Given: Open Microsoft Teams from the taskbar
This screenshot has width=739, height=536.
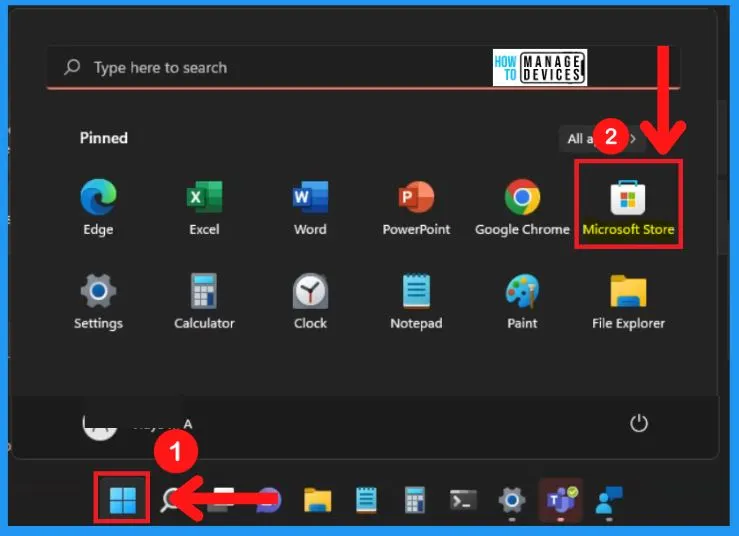Looking at the screenshot, I should pos(561,500).
